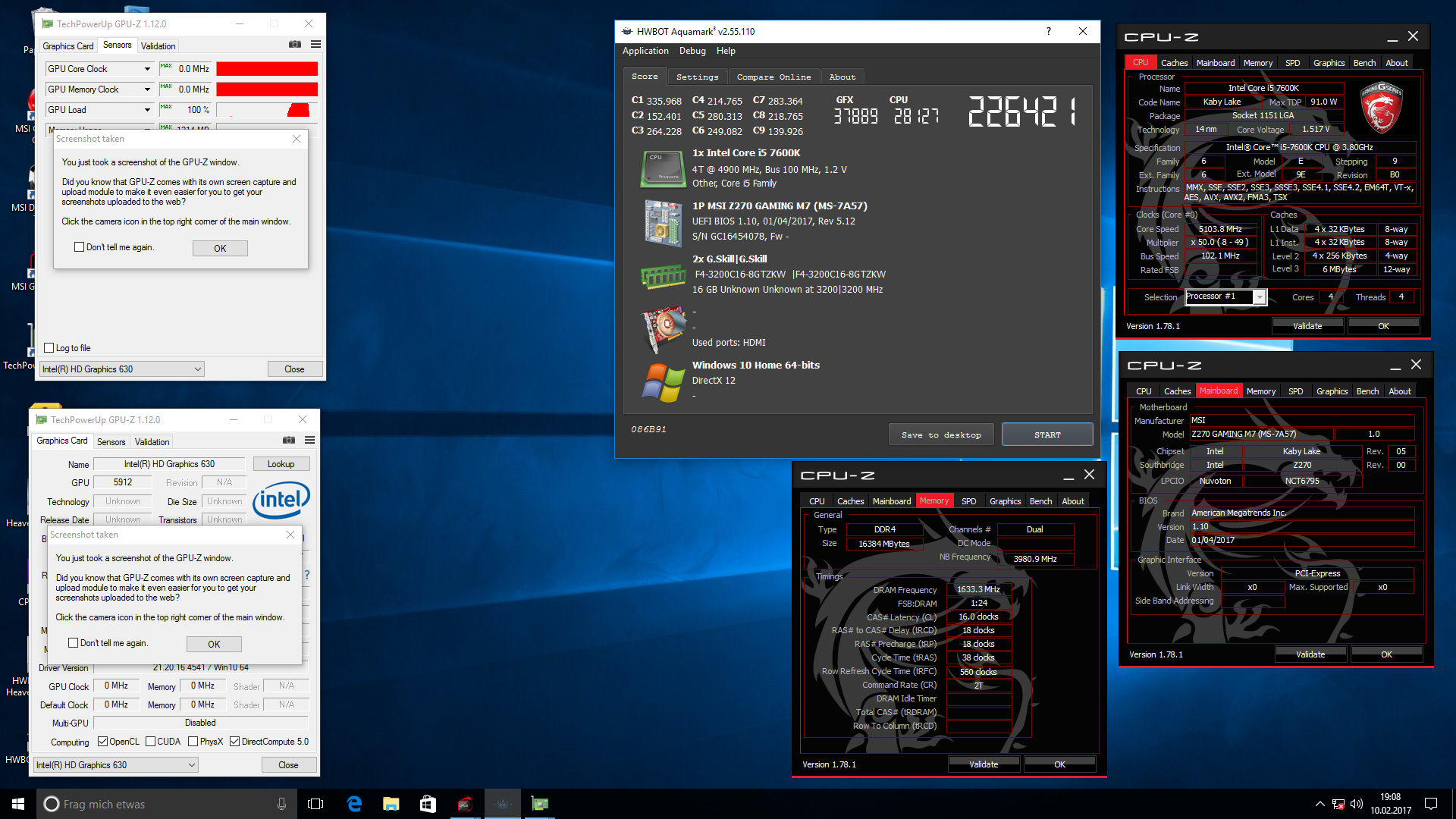
Task: Click GPU Load sensor graph
Action: (x=267, y=110)
